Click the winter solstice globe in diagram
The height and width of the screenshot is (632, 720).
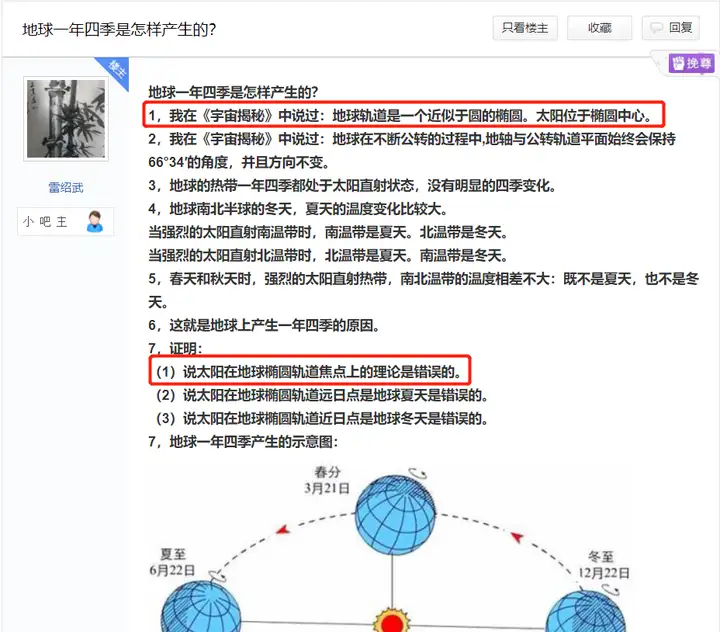tap(586, 612)
